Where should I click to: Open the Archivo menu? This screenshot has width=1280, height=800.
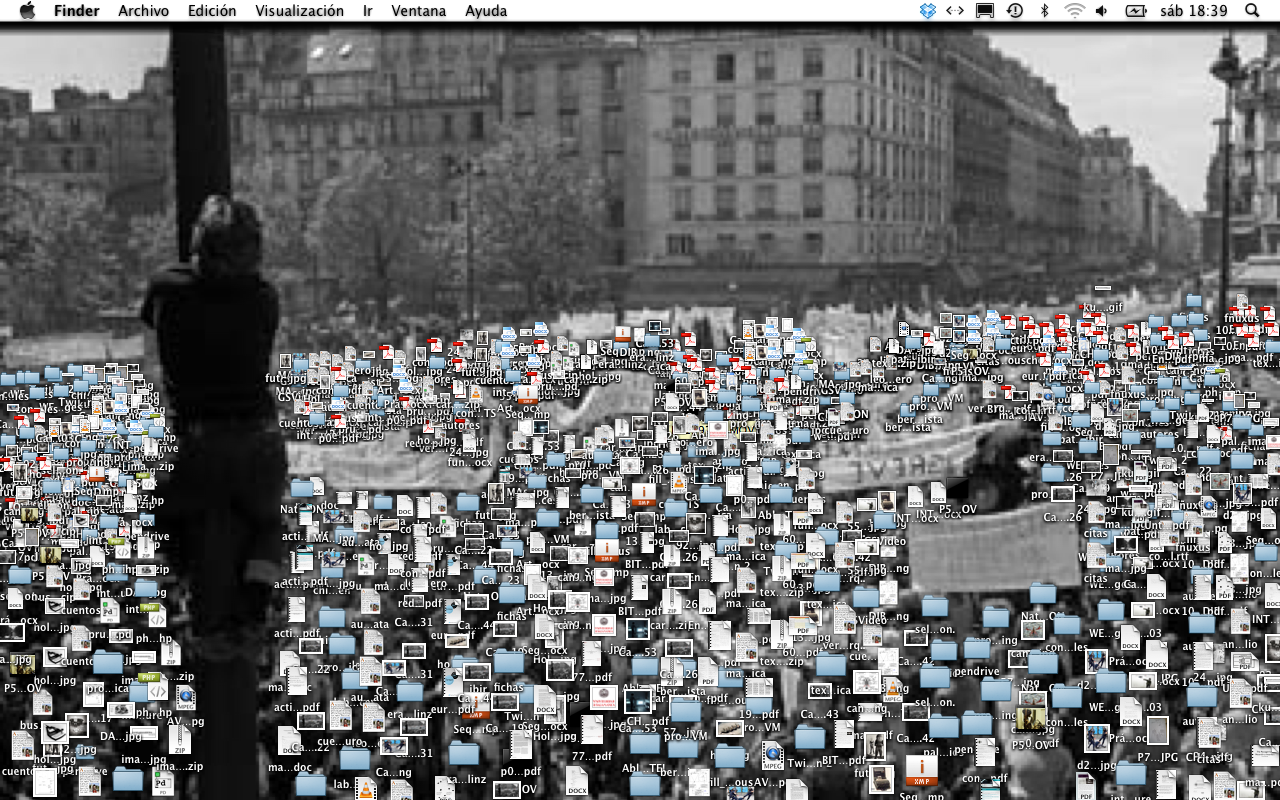[x=143, y=11]
